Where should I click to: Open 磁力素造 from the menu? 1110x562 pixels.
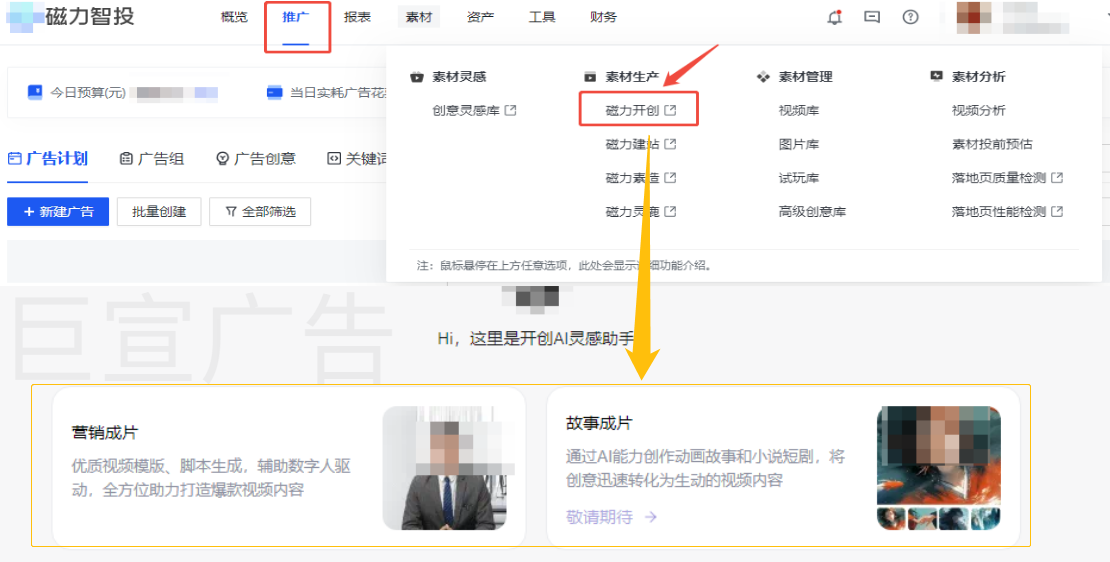click(x=633, y=178)
